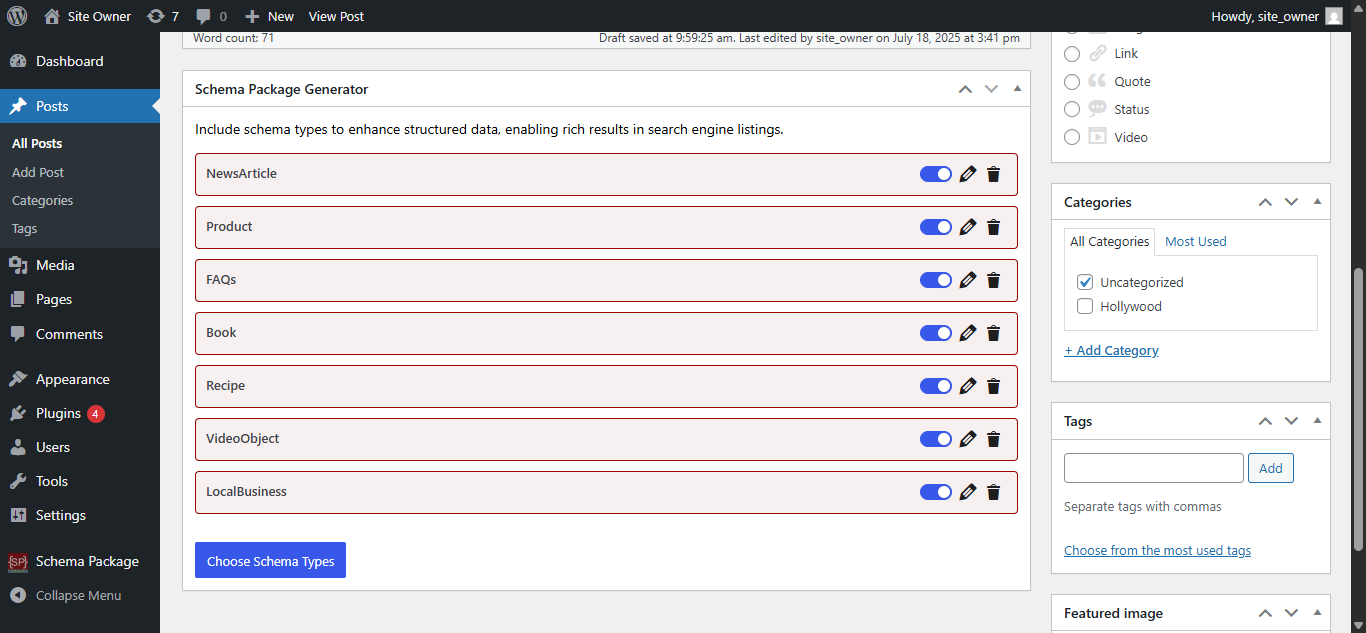This screenshot has height=633, width=1366.
Task: Collapse the Featured image panel
Action: 1317,613
